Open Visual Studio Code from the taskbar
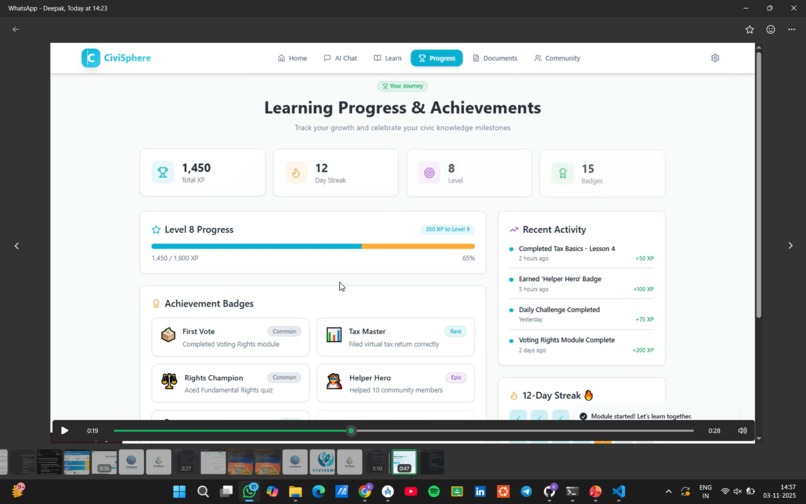Viewport: 806px width, 504px height. (x=618, y=491)
